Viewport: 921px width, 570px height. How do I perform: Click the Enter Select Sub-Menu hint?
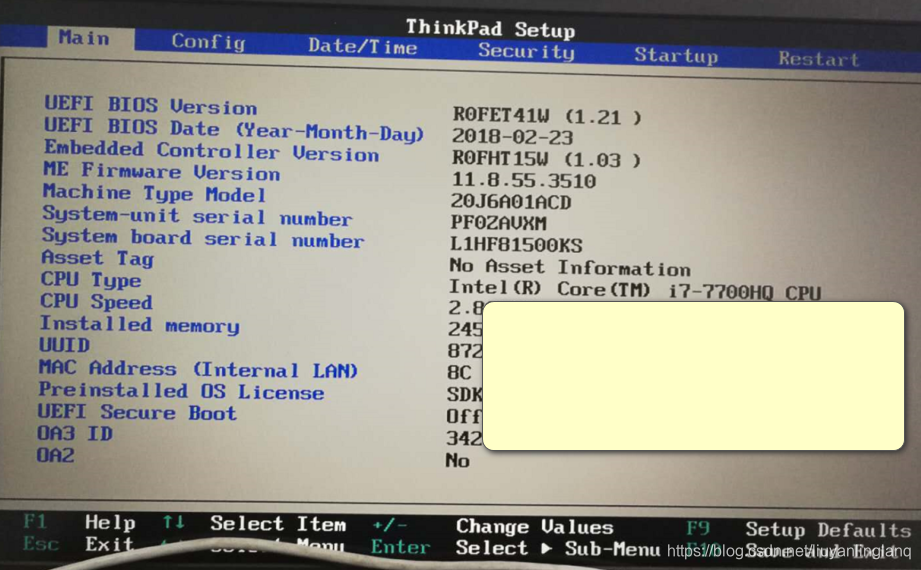click(516, 548)
